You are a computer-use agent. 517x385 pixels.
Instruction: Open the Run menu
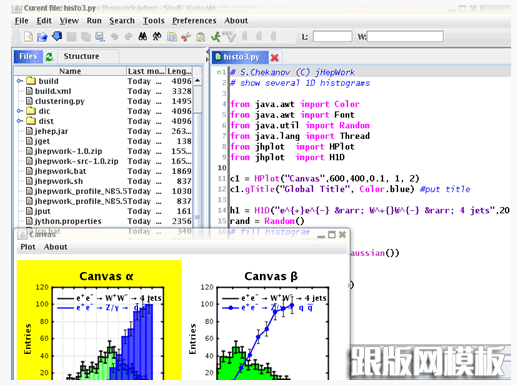[x=94, y=21]
